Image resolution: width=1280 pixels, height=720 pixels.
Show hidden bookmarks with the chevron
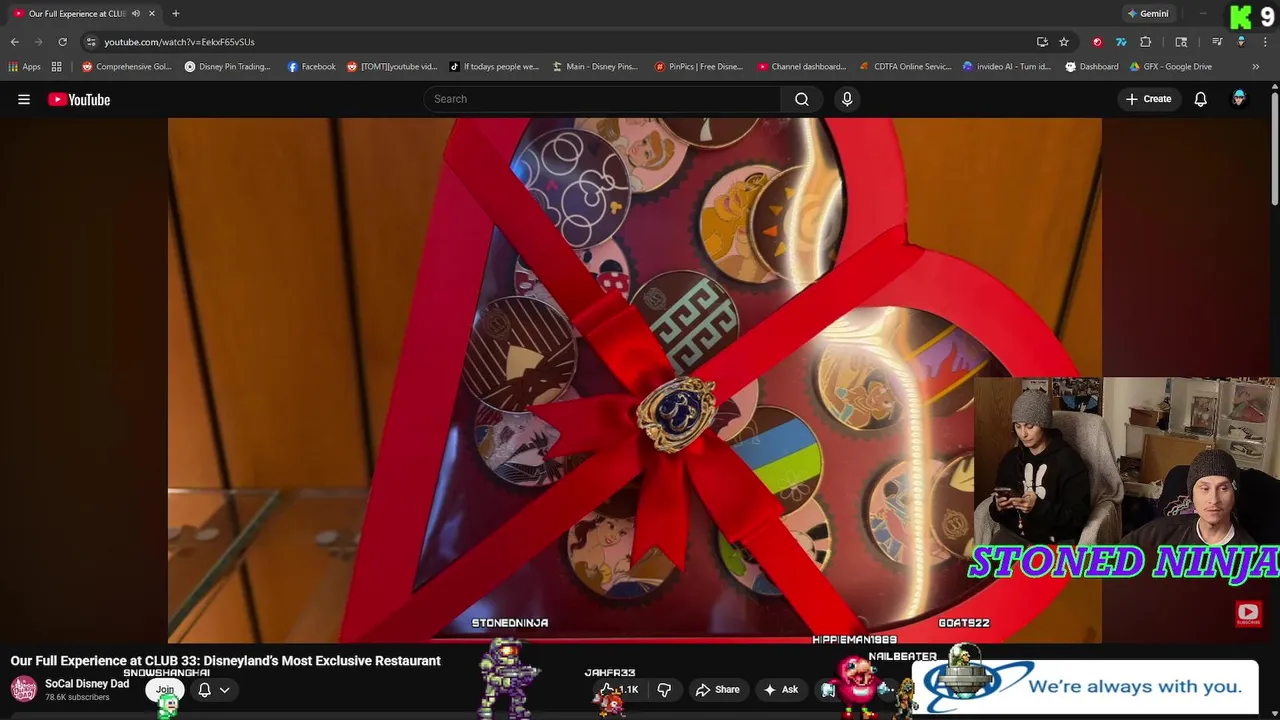[1256, 67]
